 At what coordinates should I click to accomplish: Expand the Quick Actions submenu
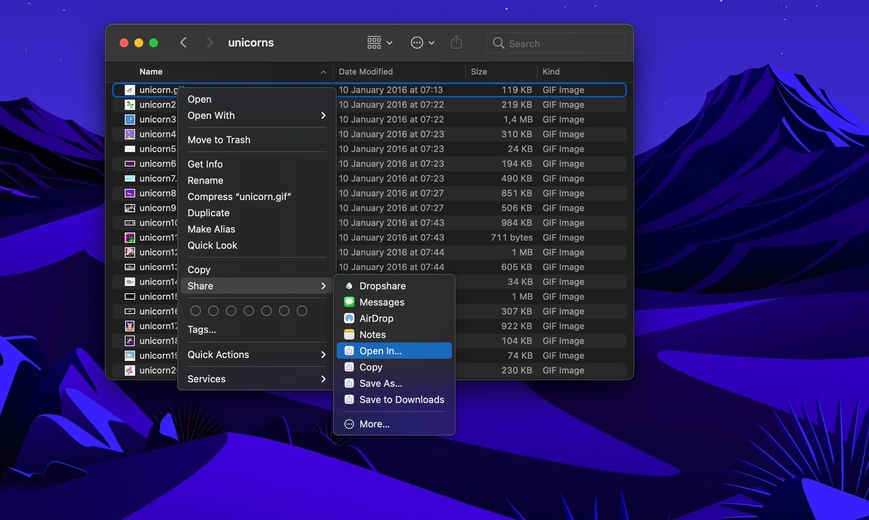(257, 355)
